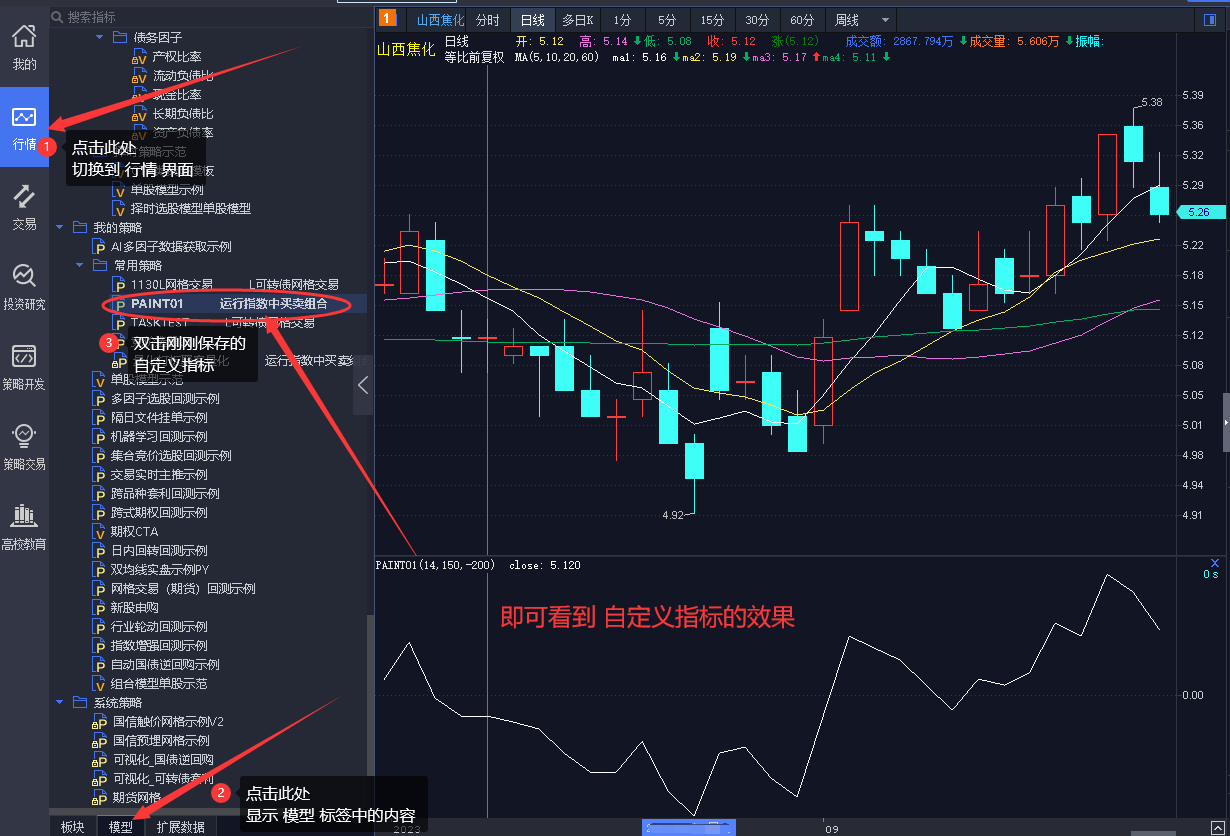This screenshot has width=1230, height=836.
Task: Open 策略交易 lightbulb sidebar icon
Action: pyautogui.click(x=24, y=447)
